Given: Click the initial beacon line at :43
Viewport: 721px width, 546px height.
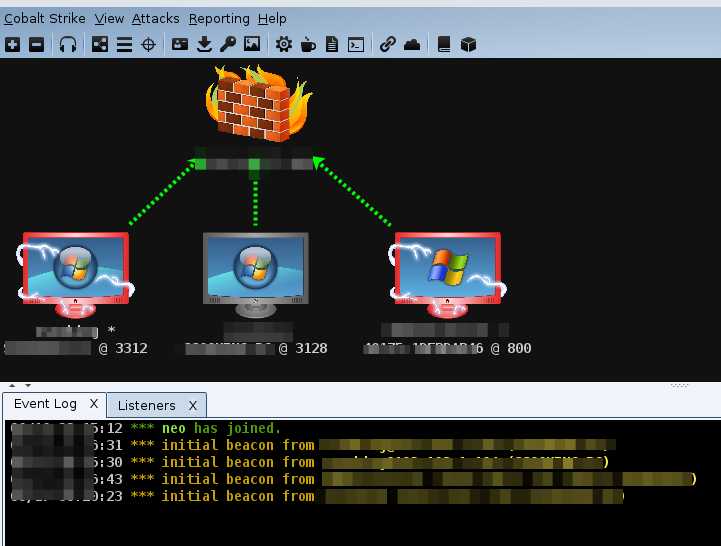Looking at the screenshot, I should tap(353, 479).
